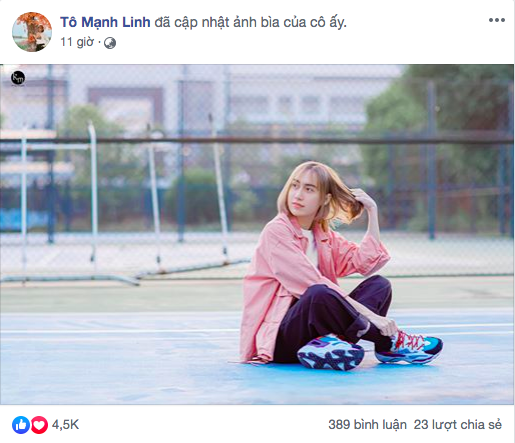Open the updated cover photo
The height and width of the screenshot is (443, 515).
click(257, 234)
